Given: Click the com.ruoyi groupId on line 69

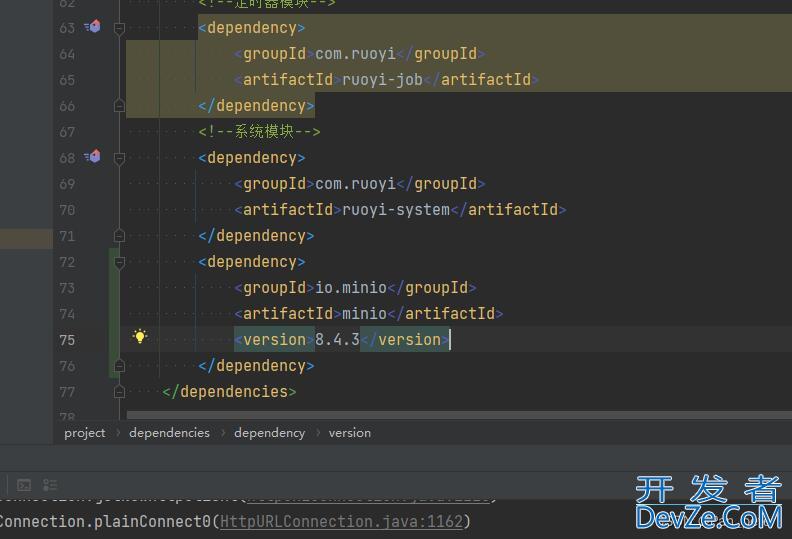Looking at the screenshot, I should [356, 183].
